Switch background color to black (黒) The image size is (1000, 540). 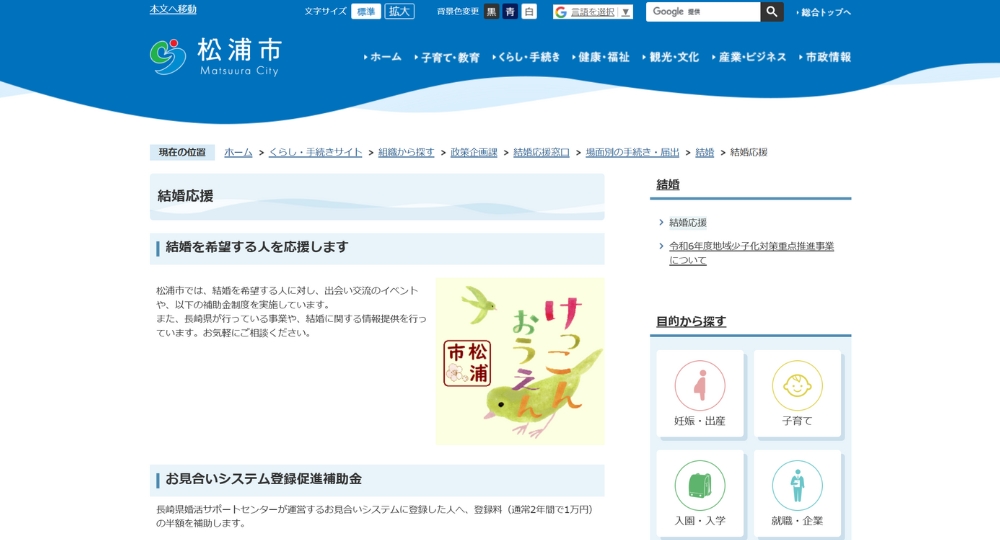(491, 12)
